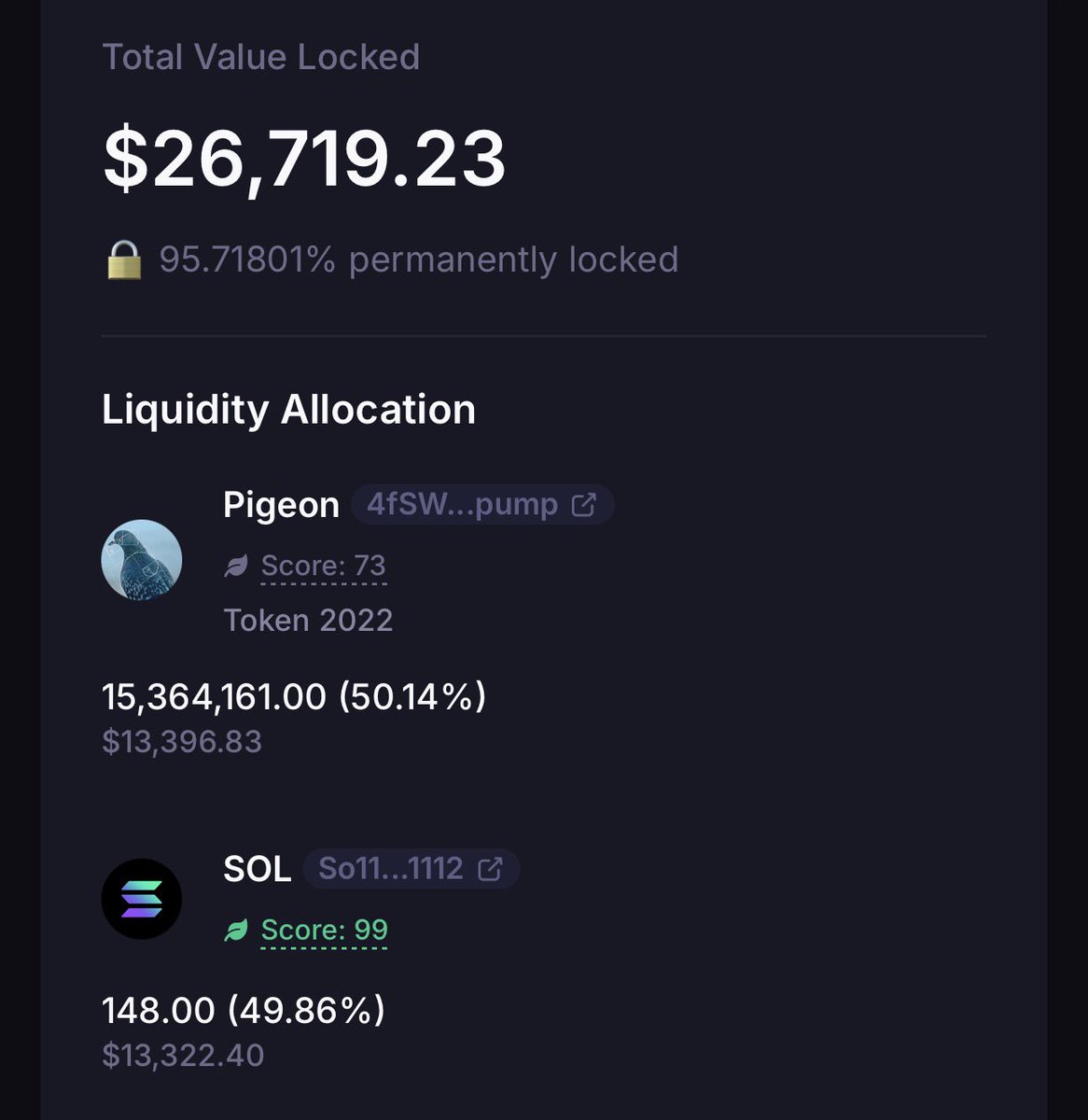
Task: Click the SOL logo icon
Action: point(142,899)
